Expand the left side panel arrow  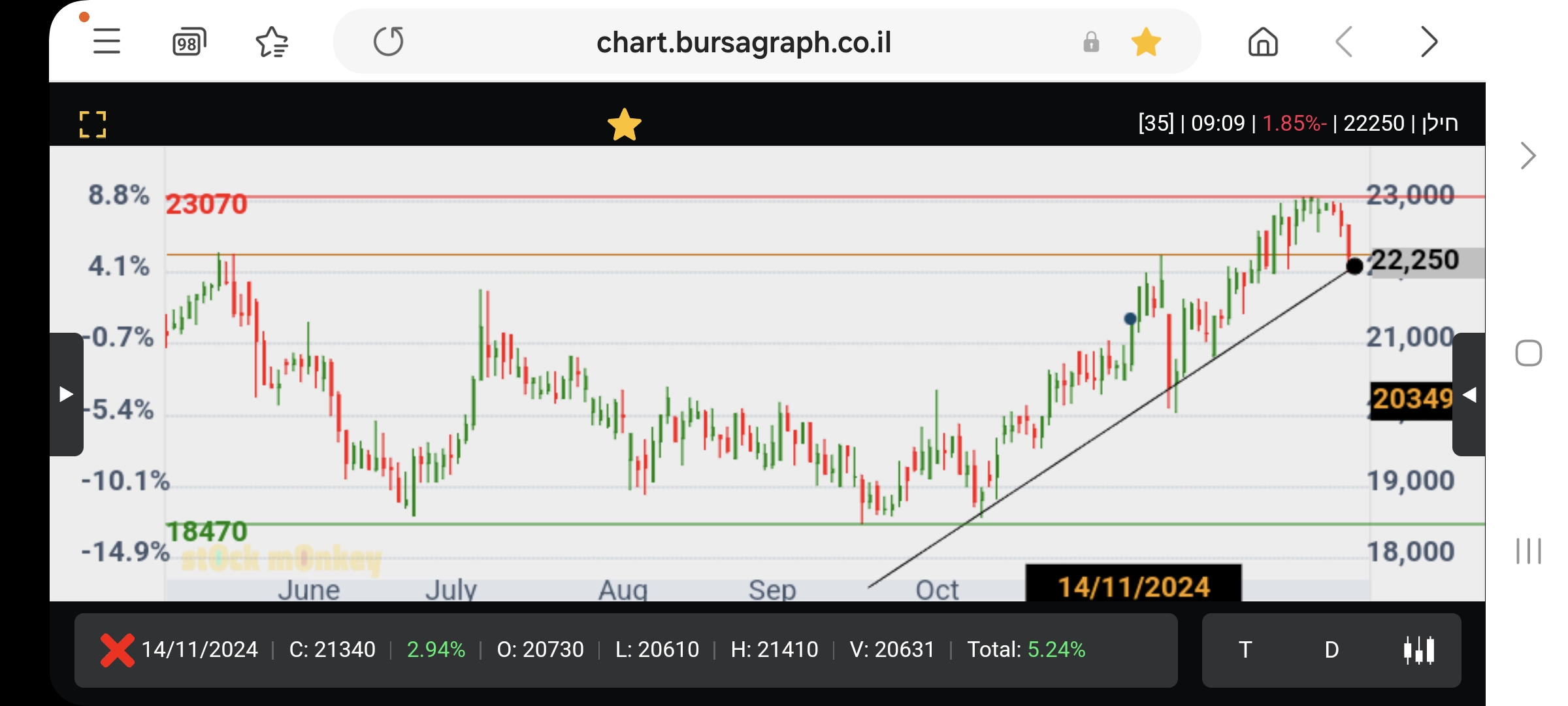click(x=66, y=394)
